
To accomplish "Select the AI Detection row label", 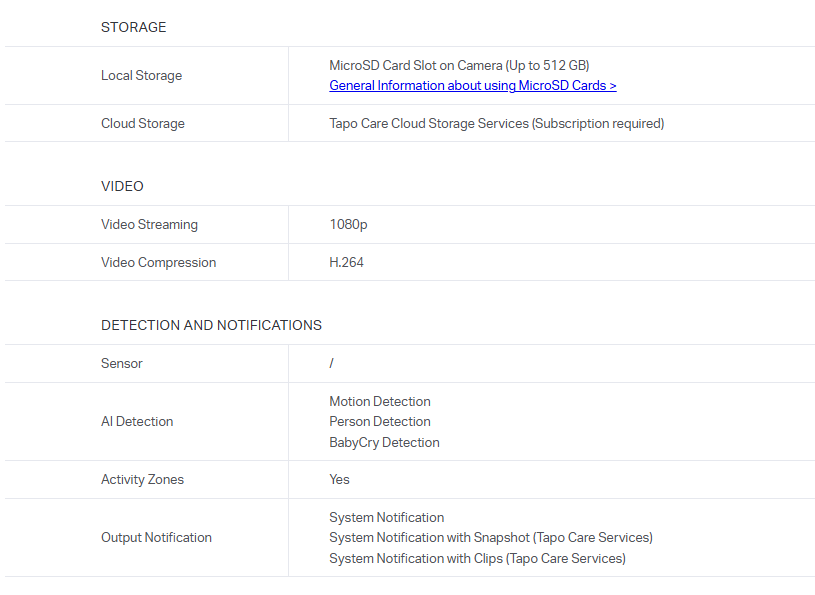I will click(137, 422).
